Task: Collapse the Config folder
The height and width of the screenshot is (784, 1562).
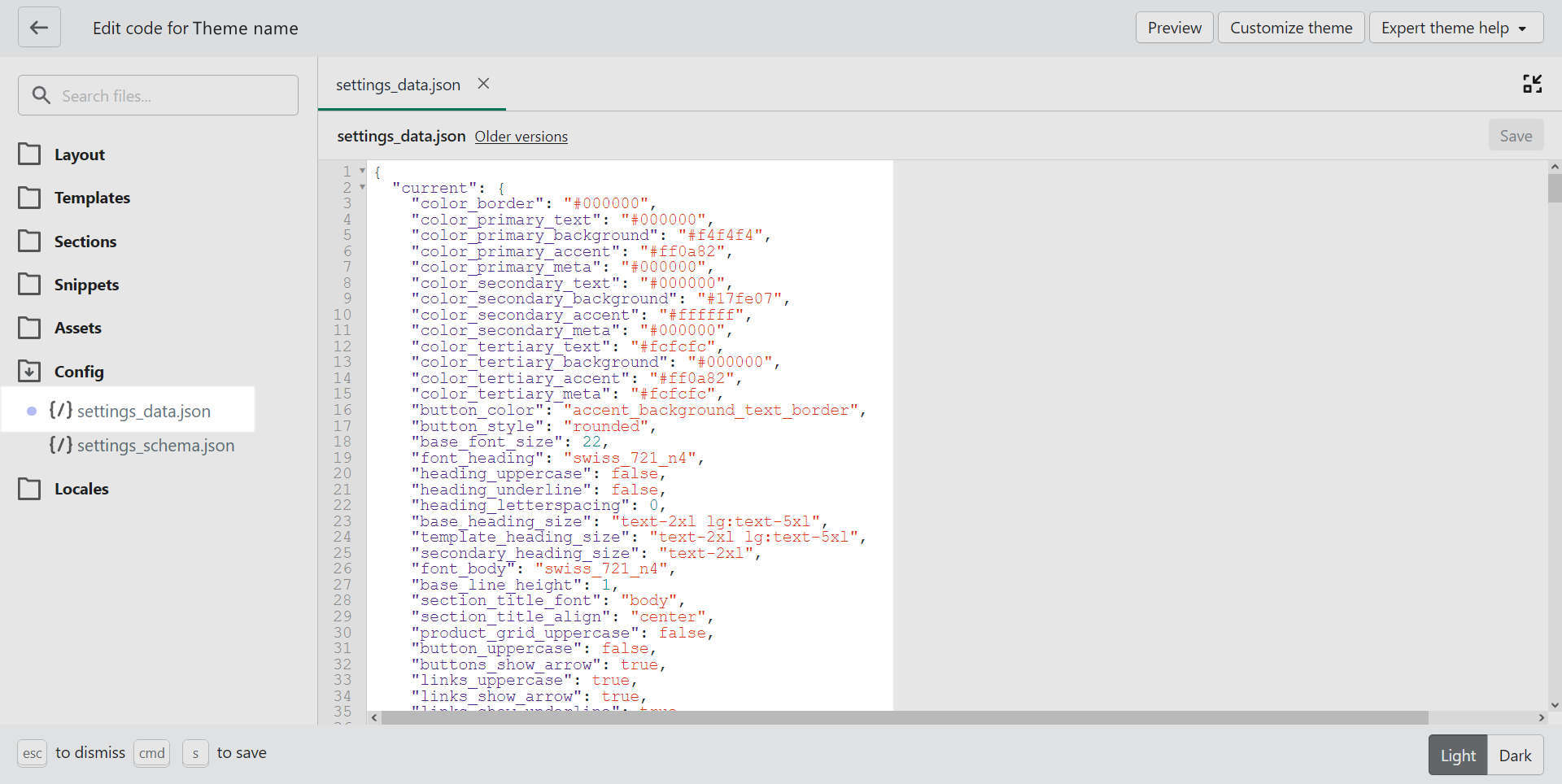Action: pos(79,372)
